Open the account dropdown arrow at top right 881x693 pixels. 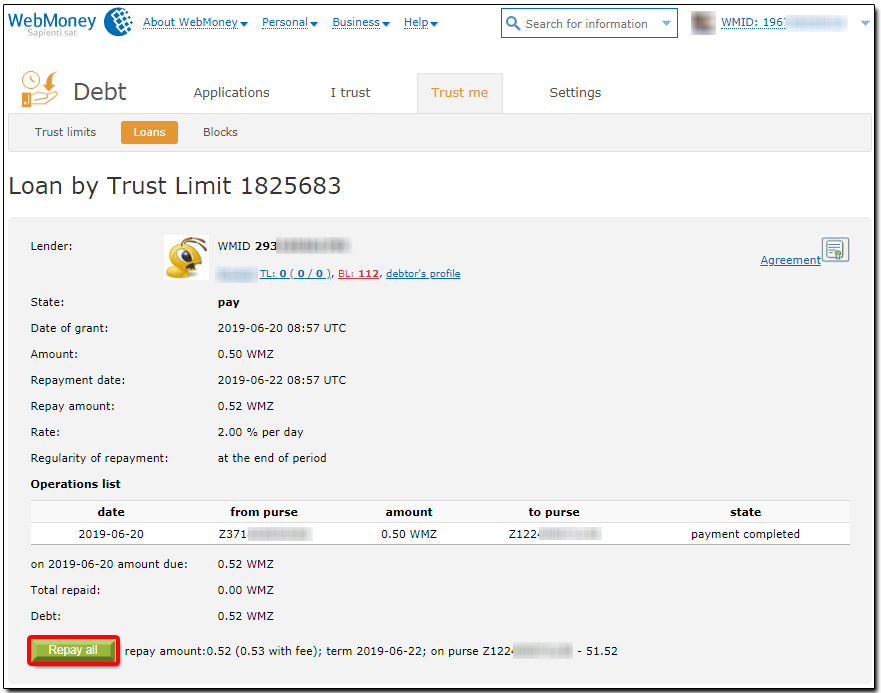coord(865,23)
